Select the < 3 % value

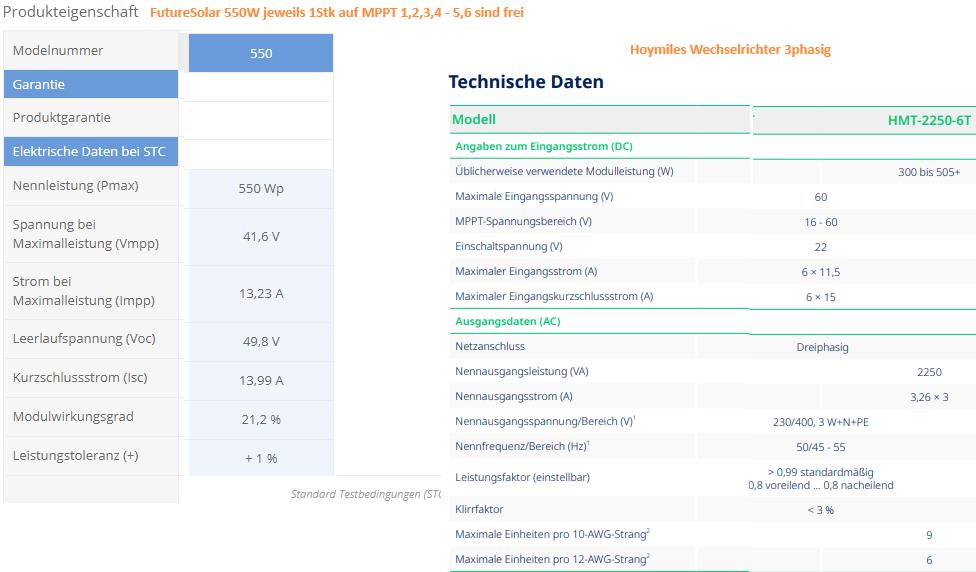[x=820, y=510]
